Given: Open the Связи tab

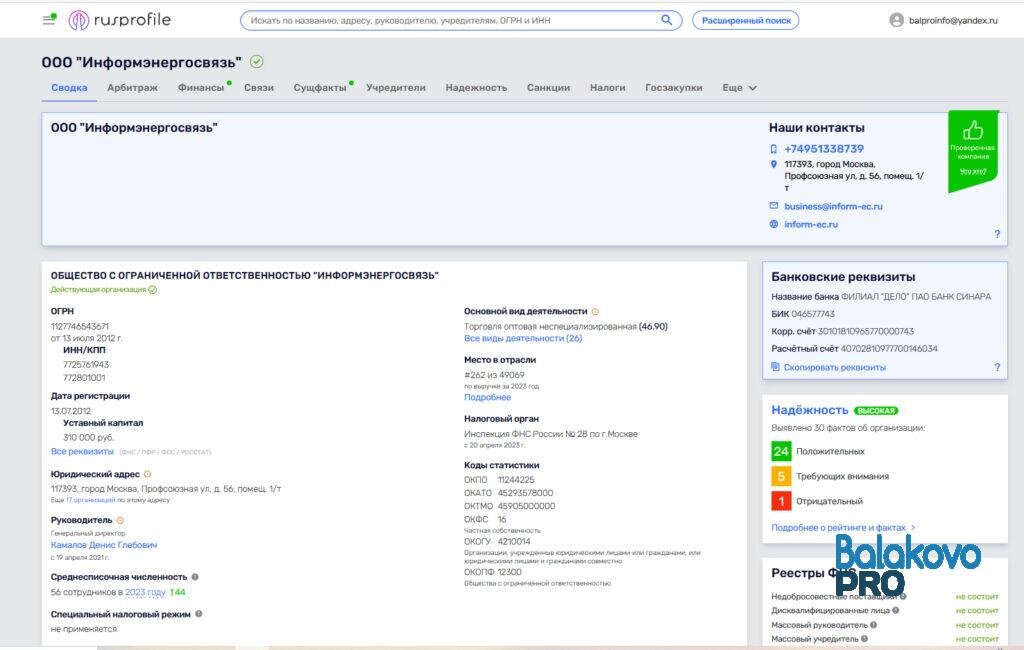Looking at the screenshot, I should tap(259, 88).
